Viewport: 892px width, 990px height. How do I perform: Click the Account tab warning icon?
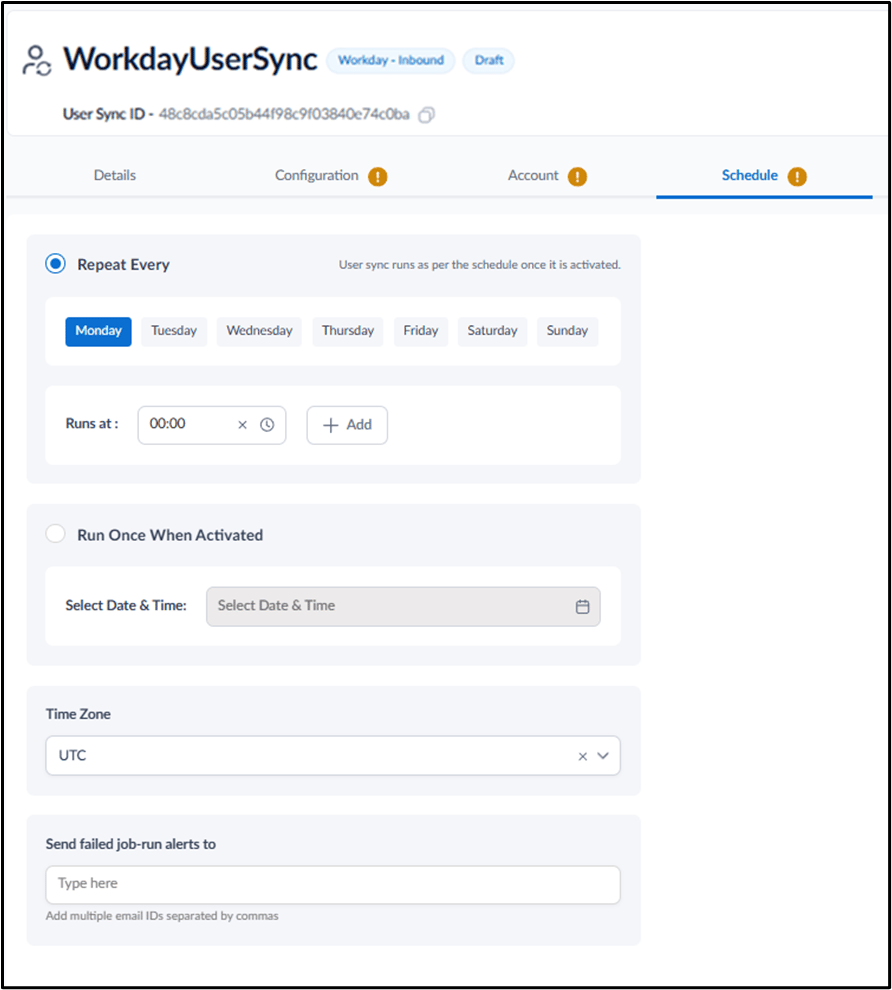577,176
